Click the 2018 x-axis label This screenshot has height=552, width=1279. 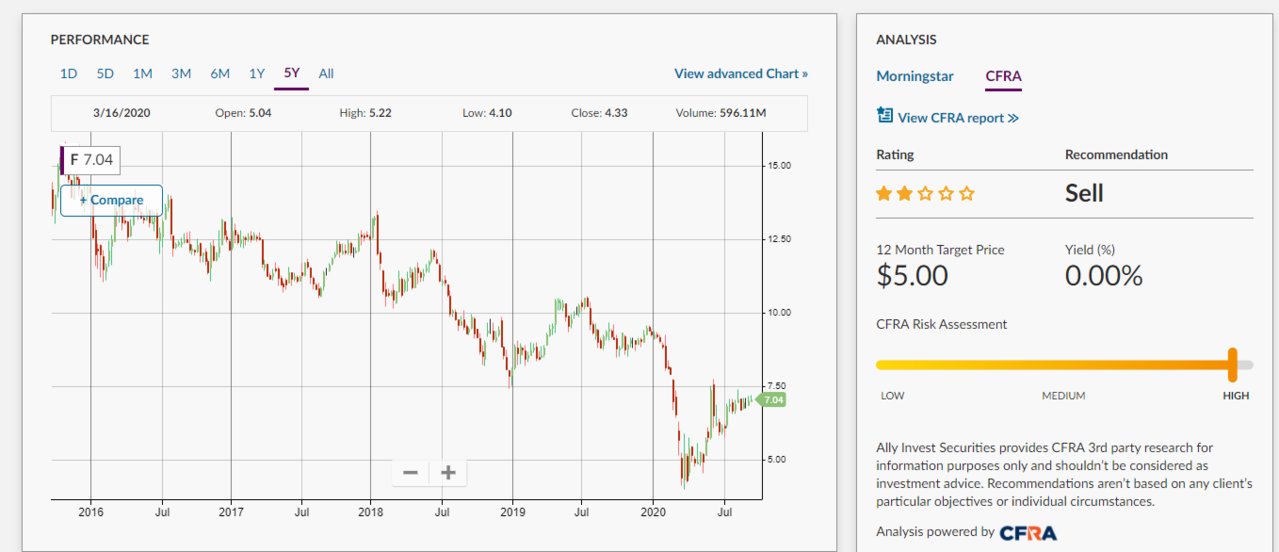click(x=371, y=510)
